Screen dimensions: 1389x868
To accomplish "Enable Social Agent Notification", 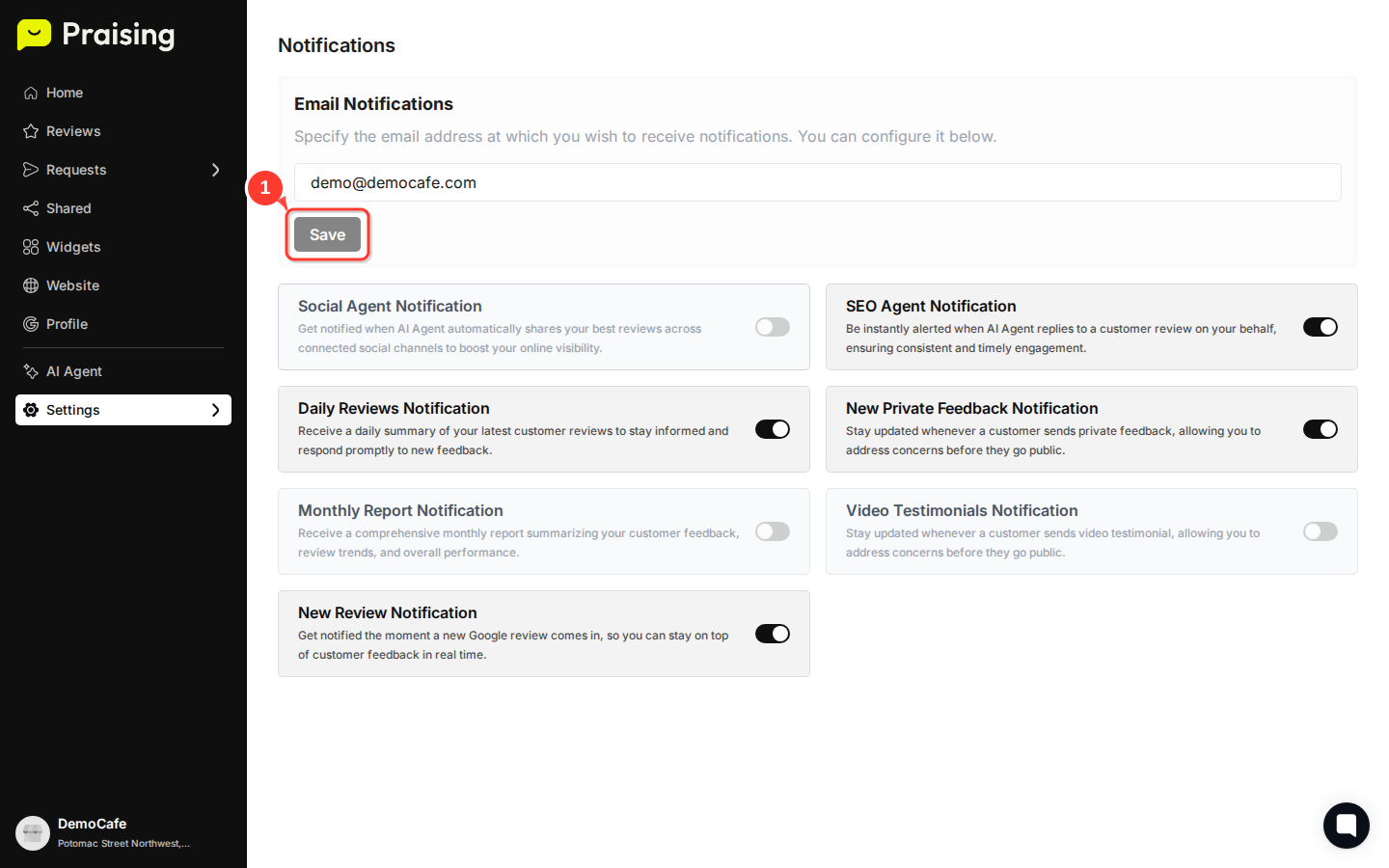I will pyautogui.click(x=772, y=327).
